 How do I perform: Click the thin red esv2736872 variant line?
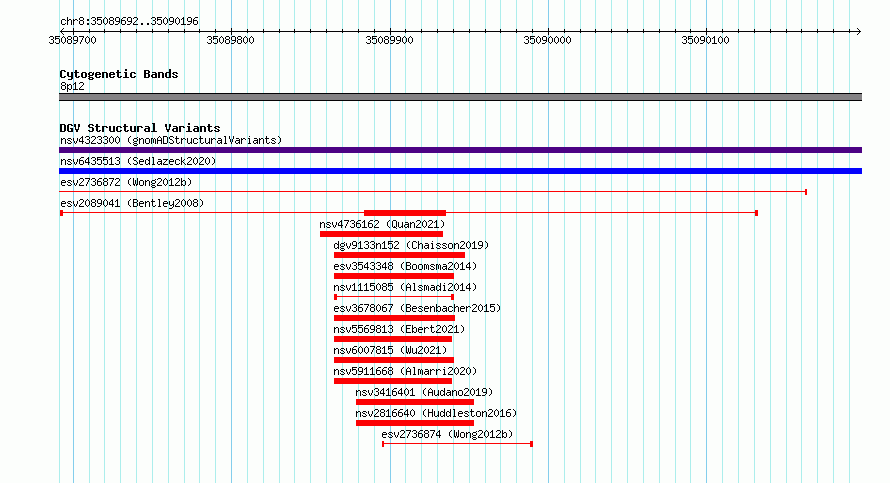[433, 192]
